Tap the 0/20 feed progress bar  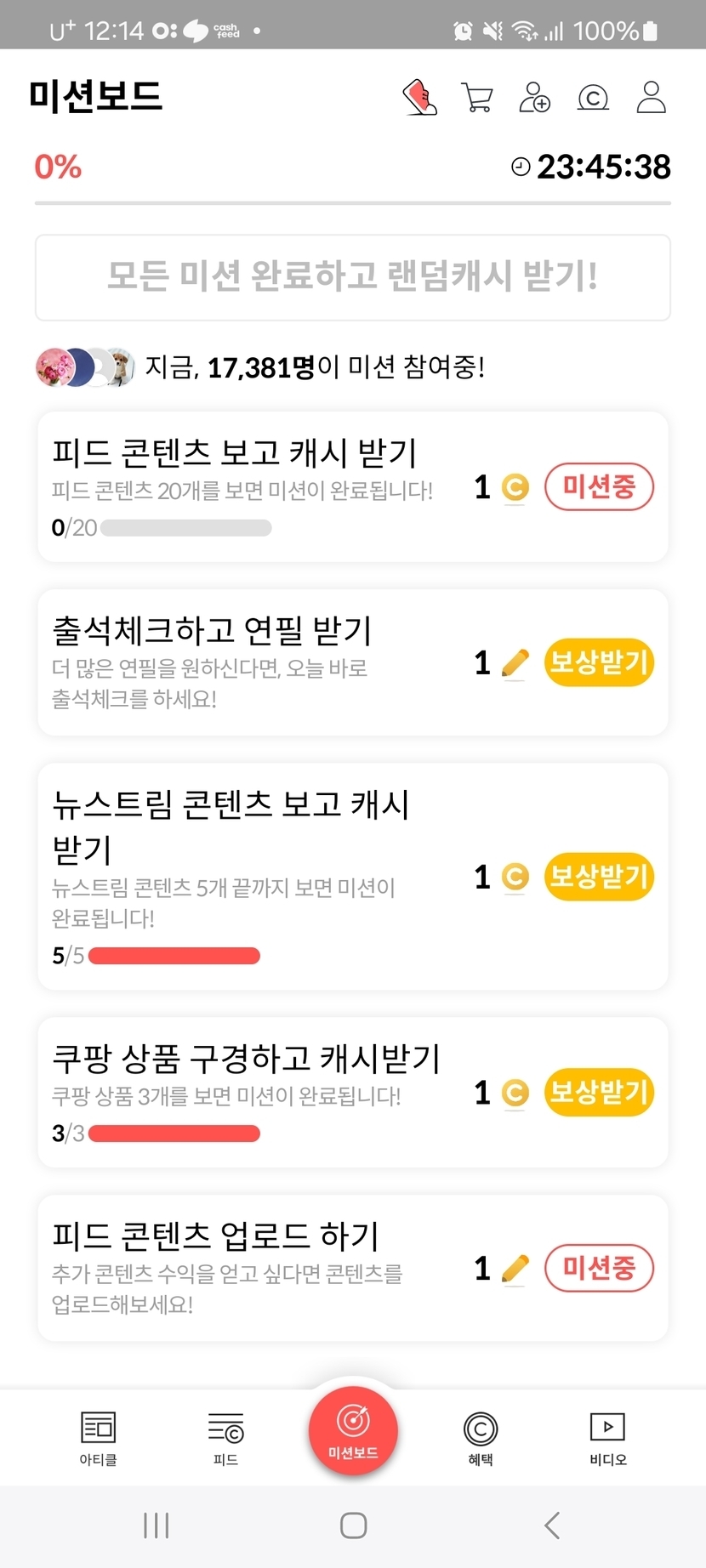185,528
